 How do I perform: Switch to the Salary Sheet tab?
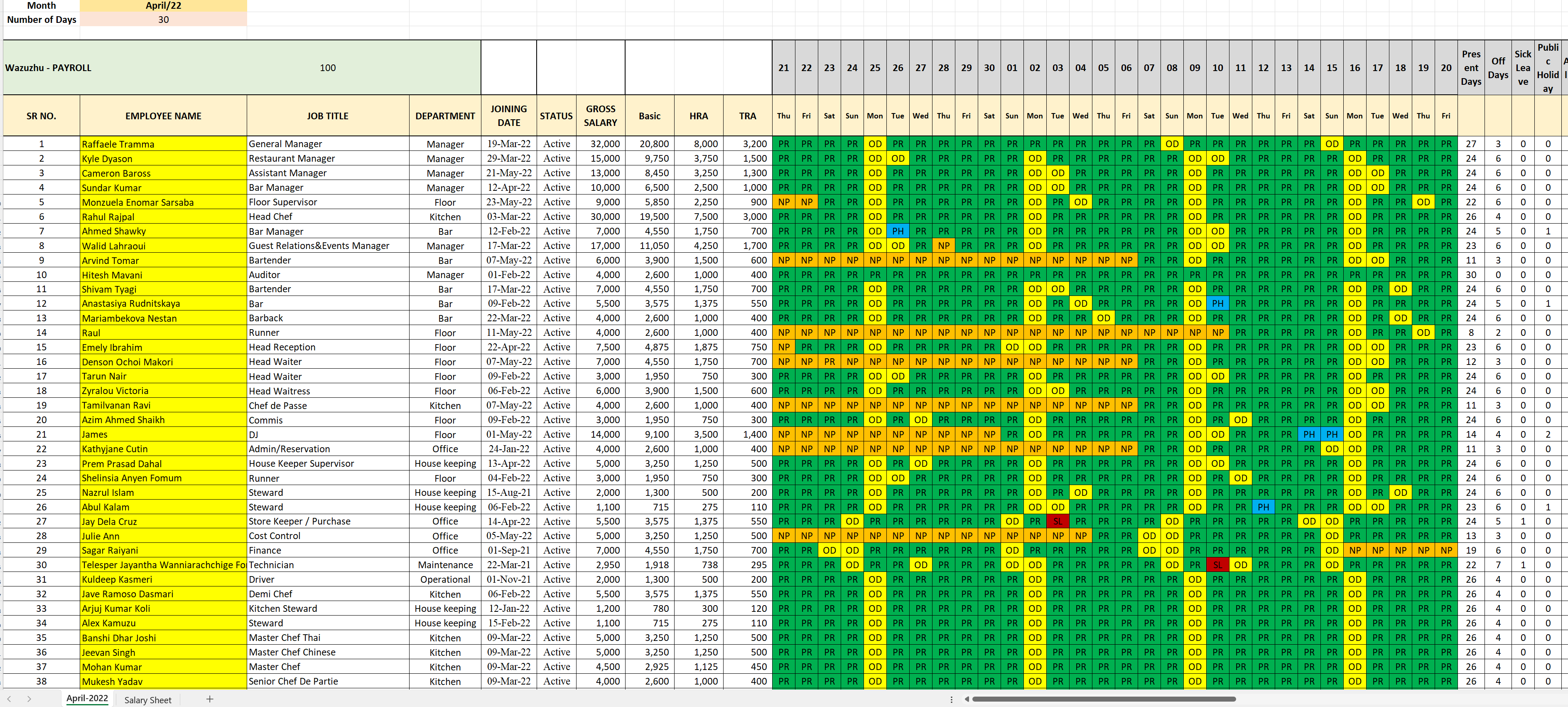(x=147, y=700)
